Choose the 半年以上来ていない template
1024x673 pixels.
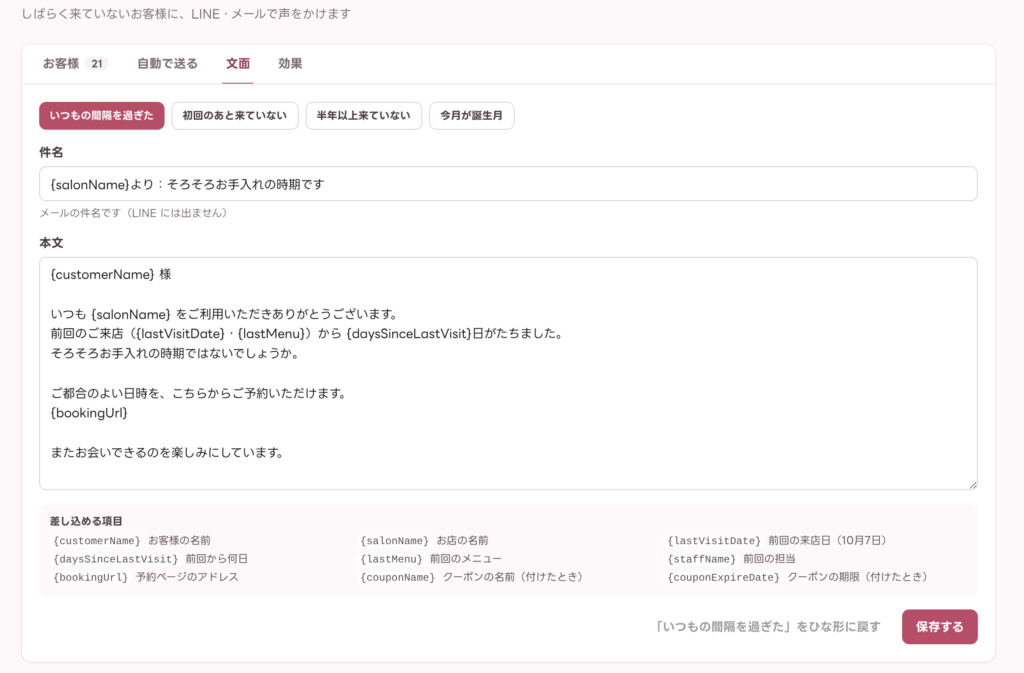(x=364, y=116)
